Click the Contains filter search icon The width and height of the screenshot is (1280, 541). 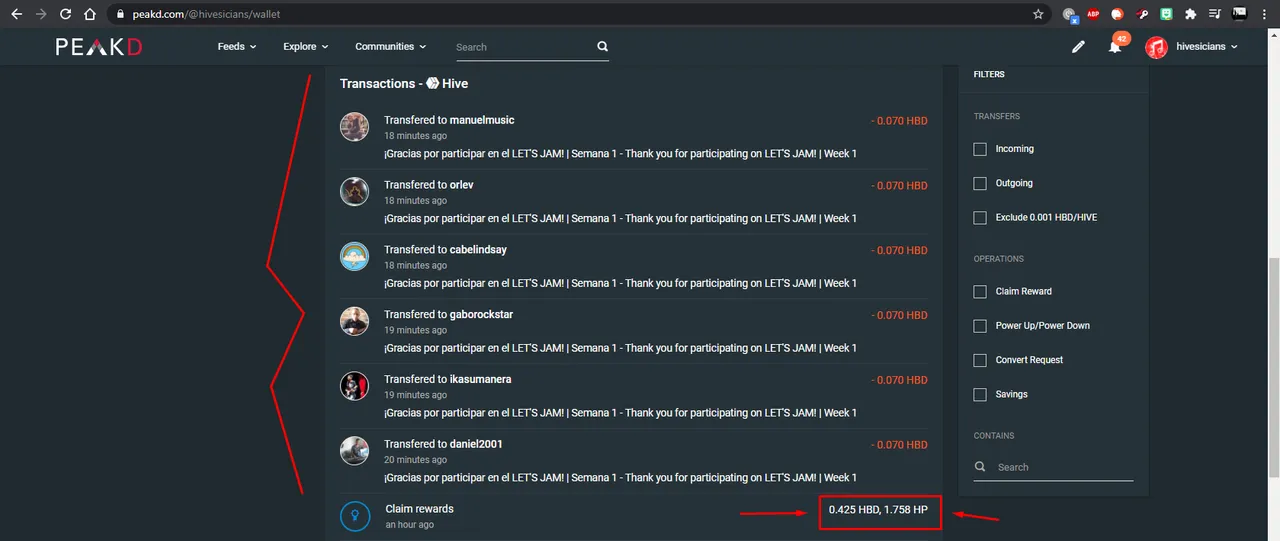coord(980,467)
